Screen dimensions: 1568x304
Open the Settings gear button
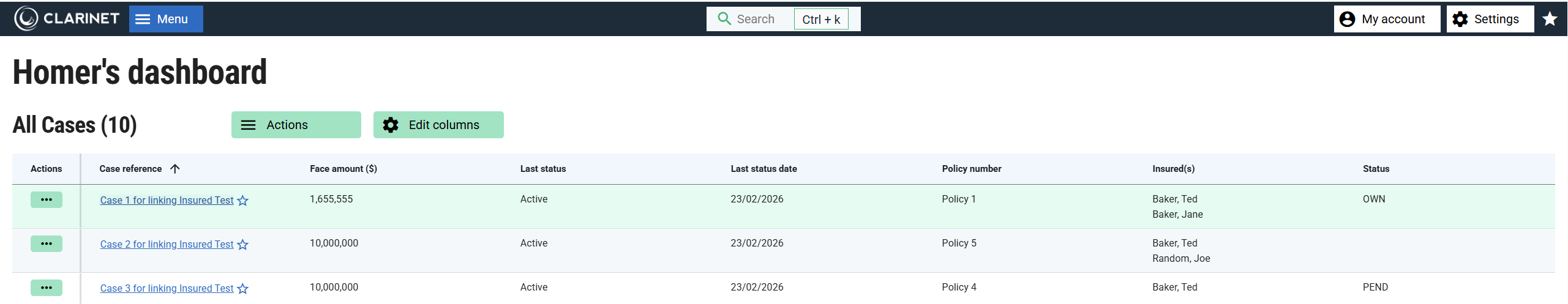(x=1489, y=19)
